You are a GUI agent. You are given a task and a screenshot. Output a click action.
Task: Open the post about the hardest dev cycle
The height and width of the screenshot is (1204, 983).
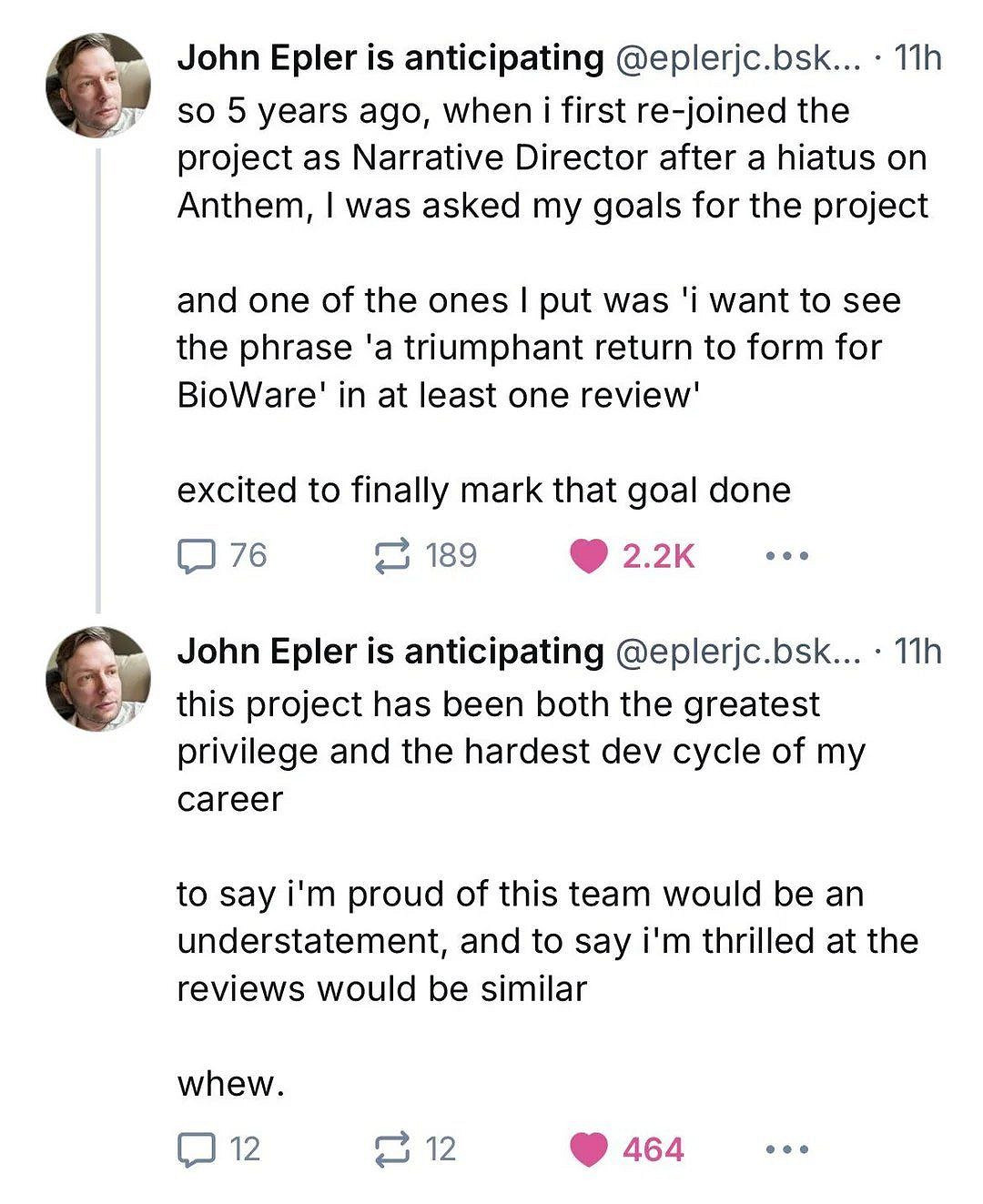pos(519,752)
